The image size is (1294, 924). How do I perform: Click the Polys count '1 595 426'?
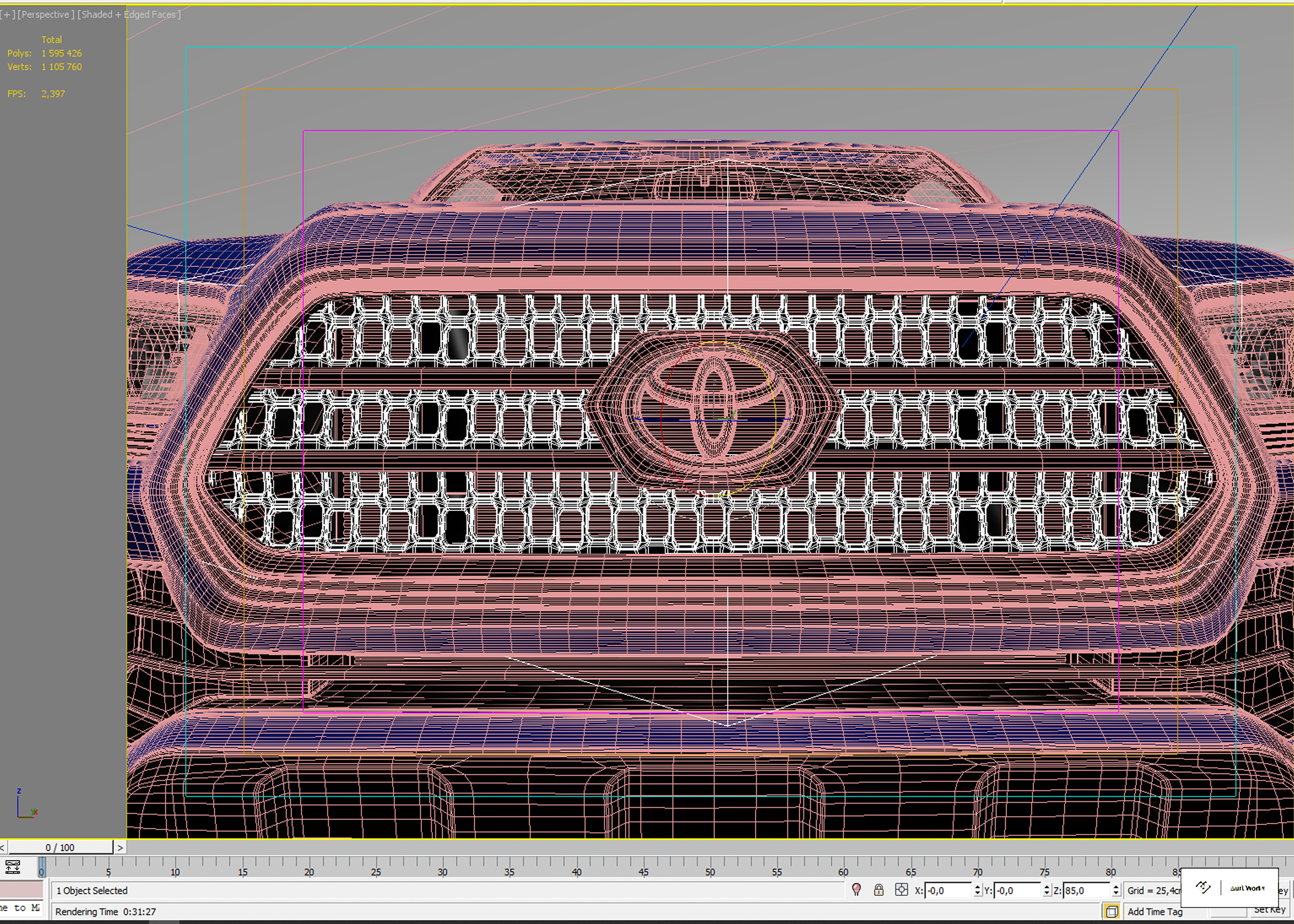62,53
